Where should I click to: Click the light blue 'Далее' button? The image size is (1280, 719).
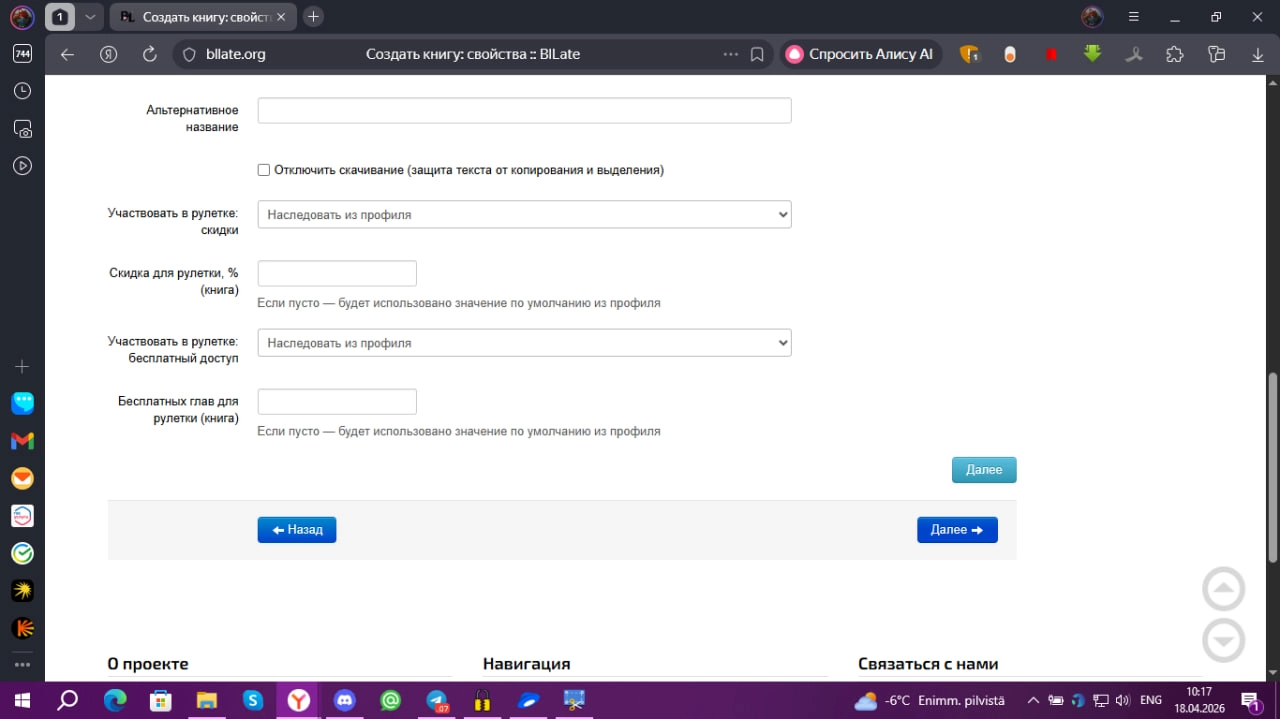[984, 470]
